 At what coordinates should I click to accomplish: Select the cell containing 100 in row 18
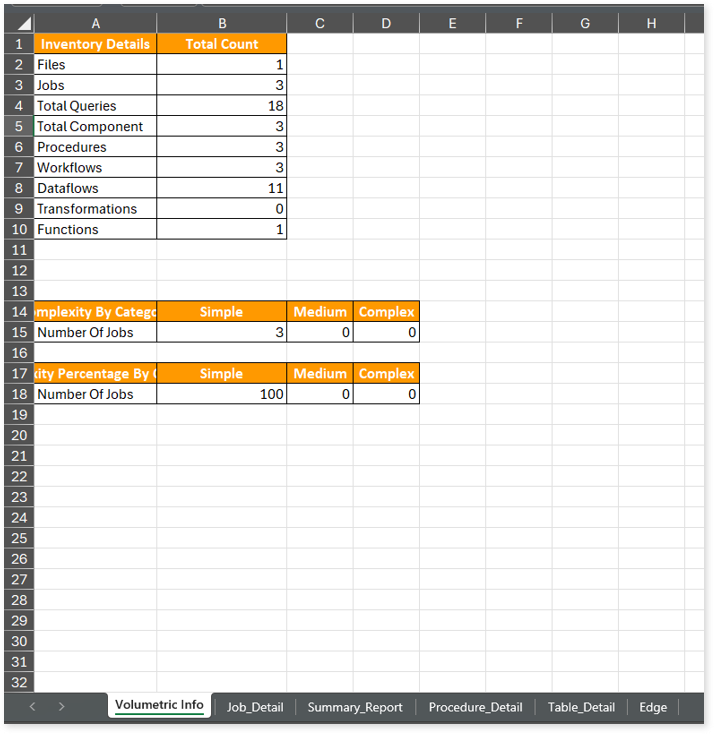tap(221, 394)
